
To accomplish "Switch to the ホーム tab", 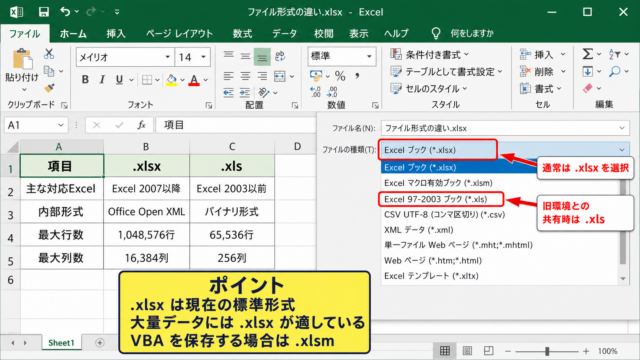I will click(73, 33).
